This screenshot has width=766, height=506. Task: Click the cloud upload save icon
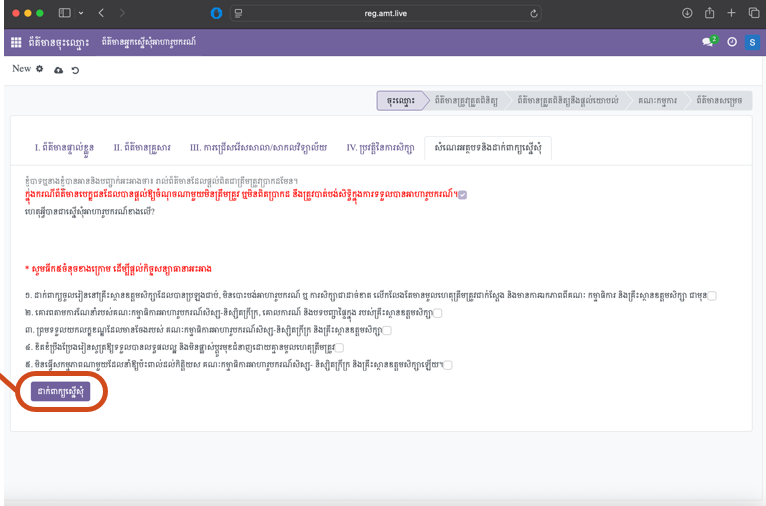(x=58, y=70)
